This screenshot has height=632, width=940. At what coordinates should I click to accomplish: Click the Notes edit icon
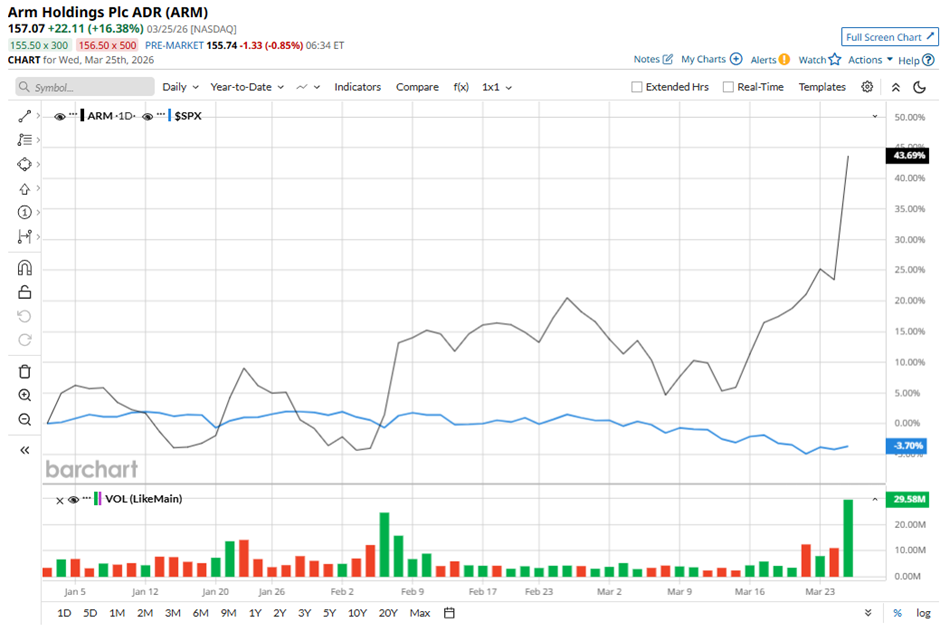pos(667,59)
